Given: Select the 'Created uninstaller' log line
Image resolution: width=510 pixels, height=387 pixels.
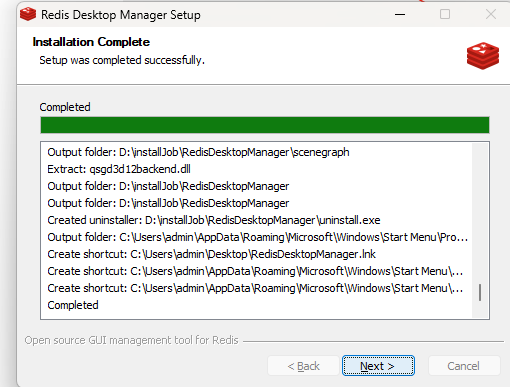Looking at the screenshot, I should pos(214,220).
